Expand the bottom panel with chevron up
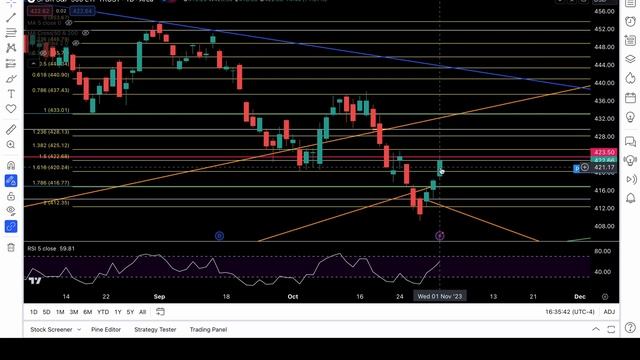The height and width of the screenshot is (360, 640). click(x=596, y=329)
